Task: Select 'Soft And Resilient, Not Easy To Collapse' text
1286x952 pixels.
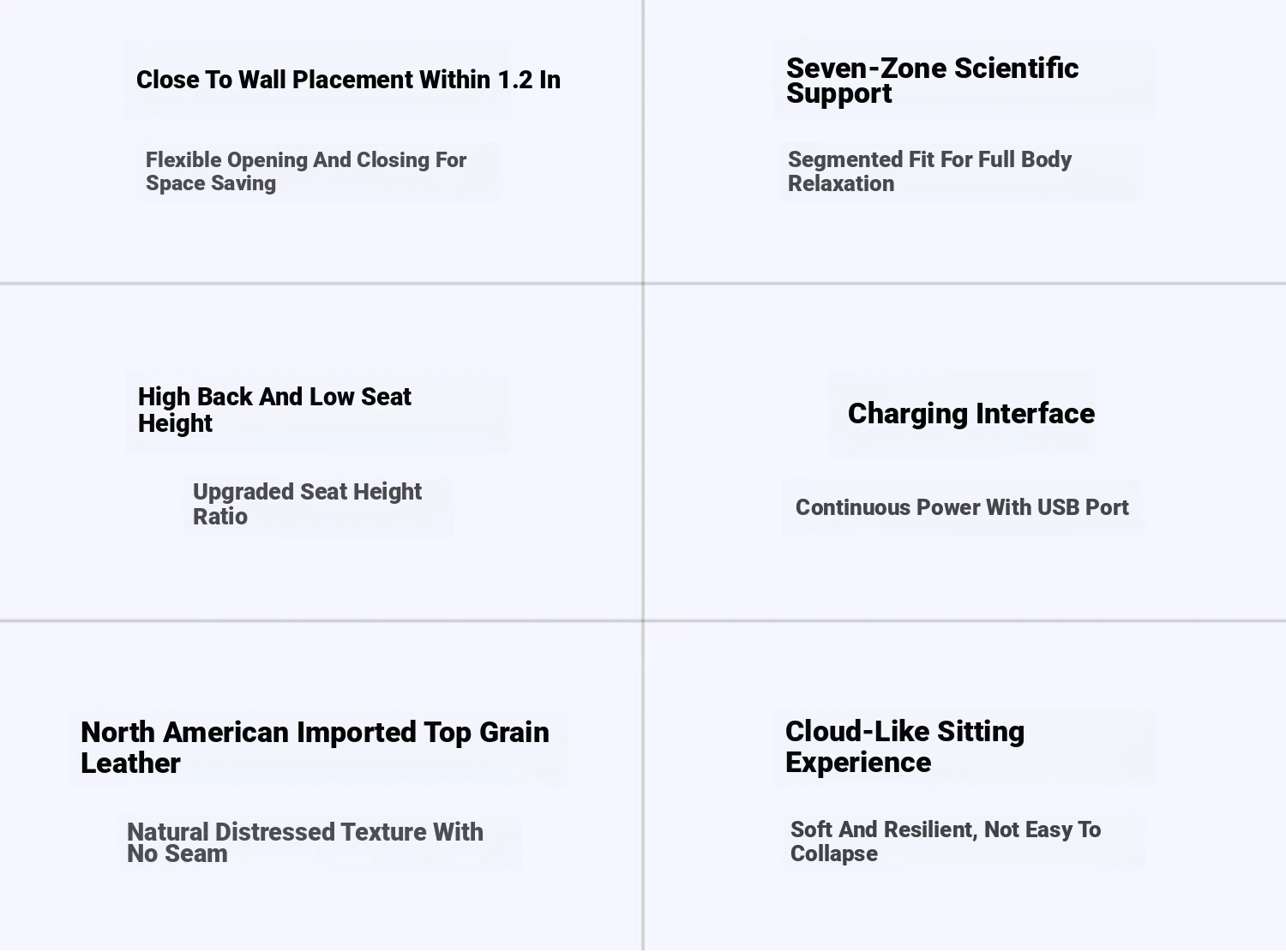Action: pyautogui.click(x=946, y=841)
